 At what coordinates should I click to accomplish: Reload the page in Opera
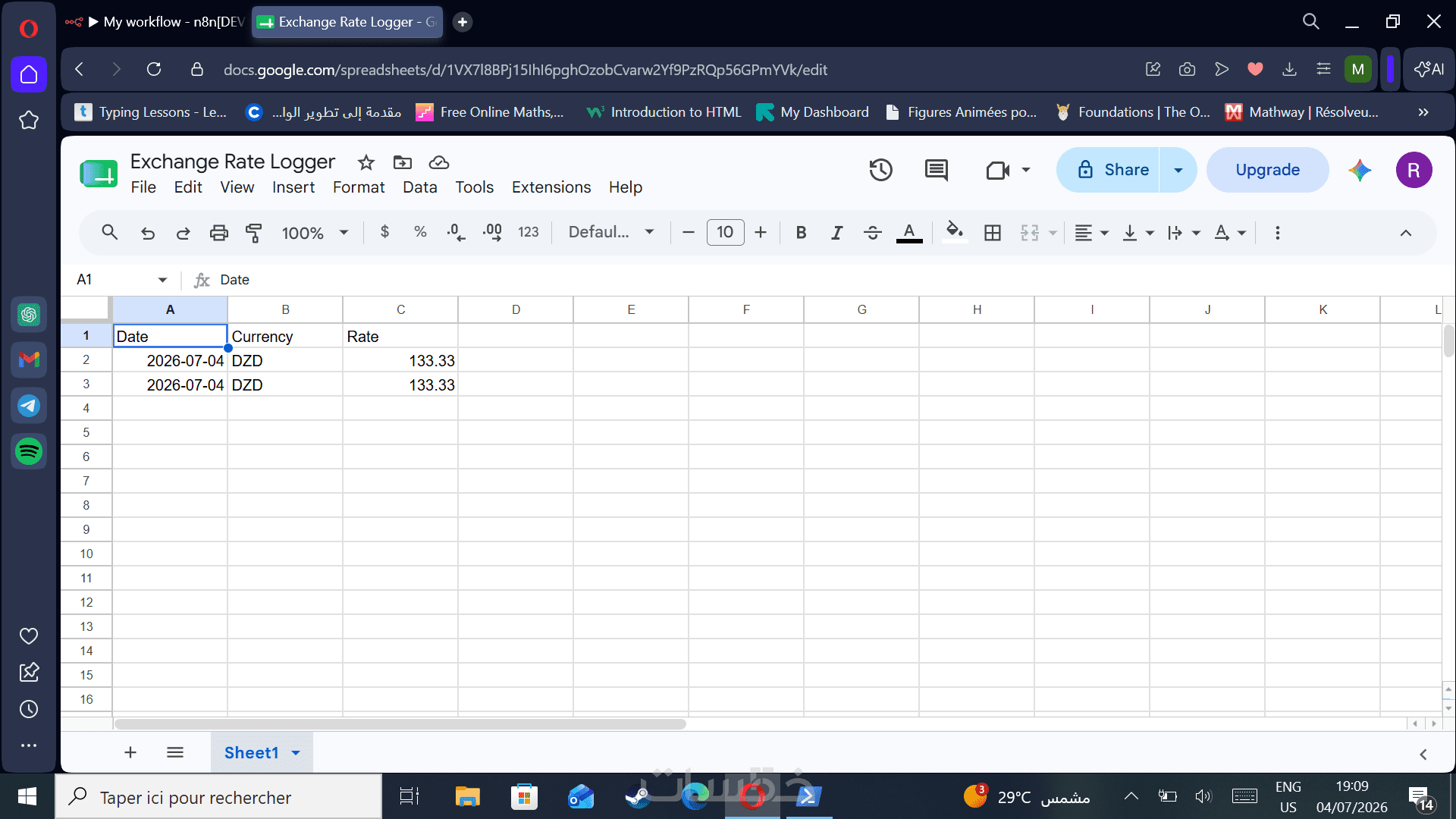[x=154, y=70]
